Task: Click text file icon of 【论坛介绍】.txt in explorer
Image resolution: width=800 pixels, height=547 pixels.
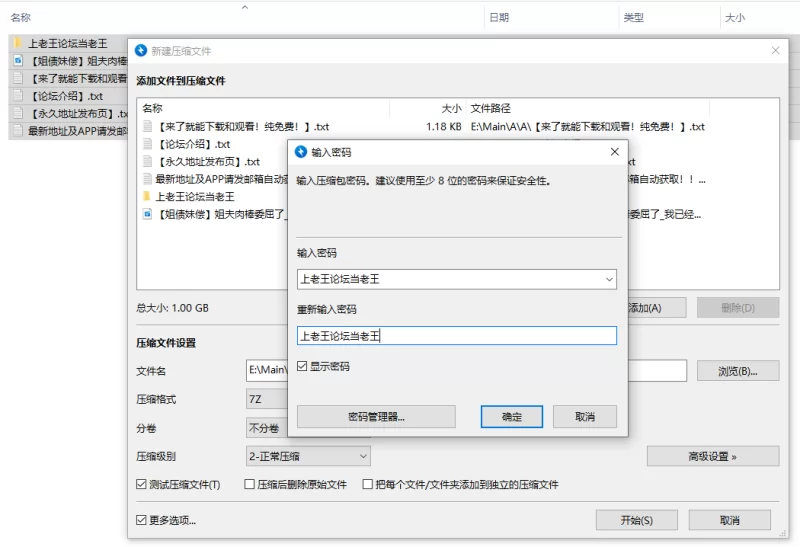Action: pos(18,95)
